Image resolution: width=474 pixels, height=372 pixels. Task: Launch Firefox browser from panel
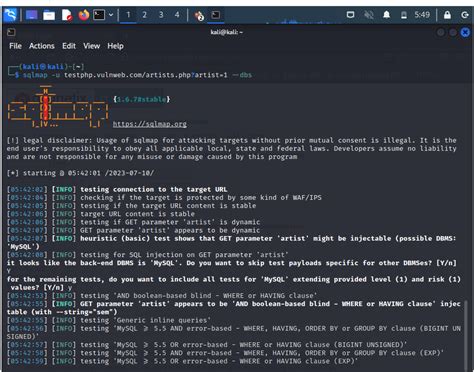[84, 15]
